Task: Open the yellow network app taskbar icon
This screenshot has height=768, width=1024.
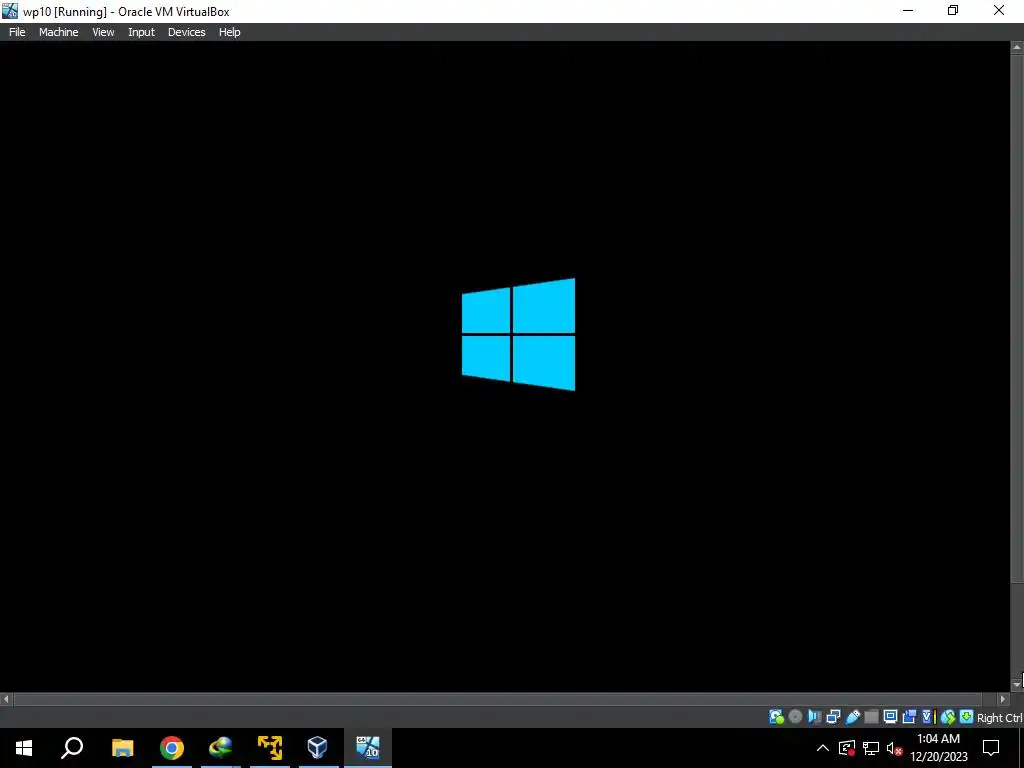Action: click(x=270, y=748)
